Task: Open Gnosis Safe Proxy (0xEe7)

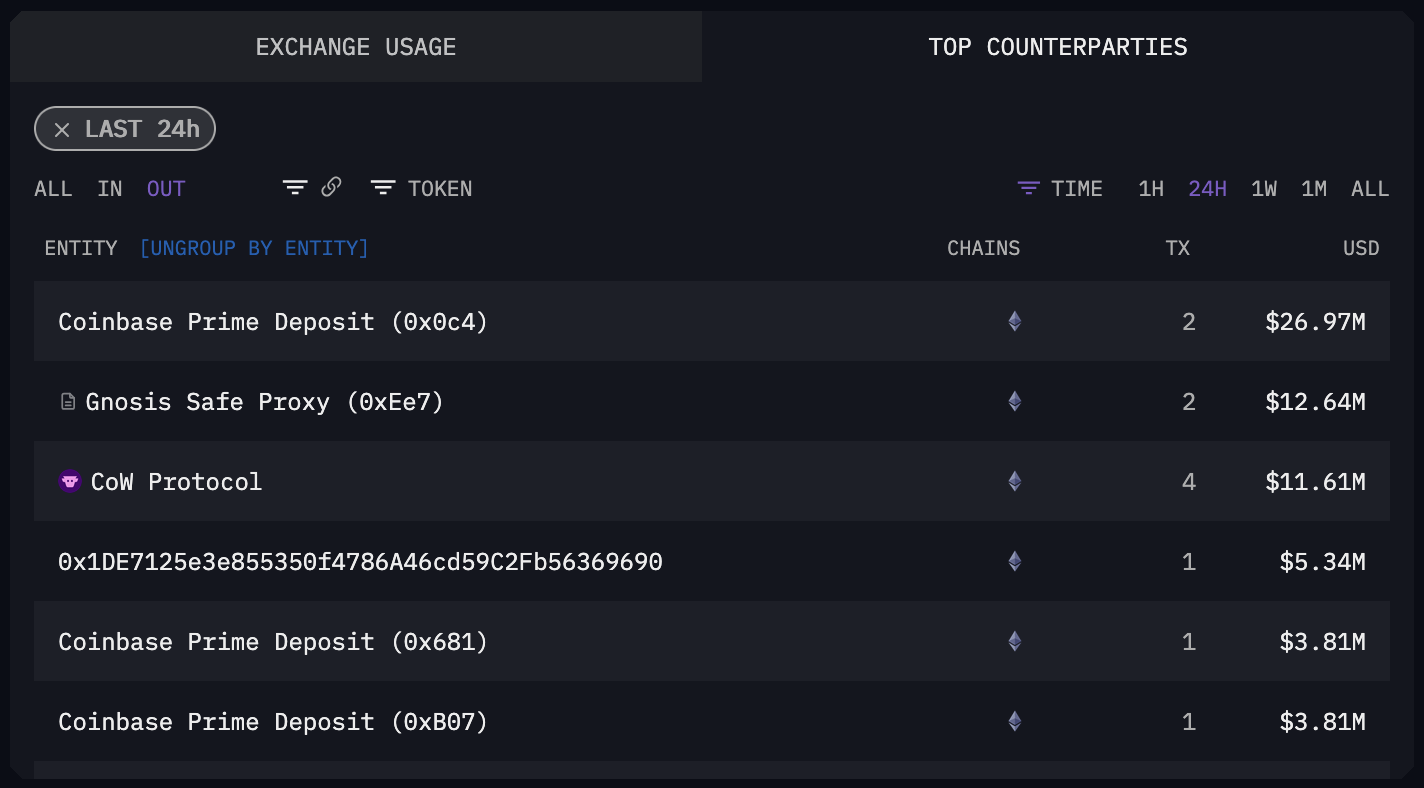Action: click(x=264, y=402)
